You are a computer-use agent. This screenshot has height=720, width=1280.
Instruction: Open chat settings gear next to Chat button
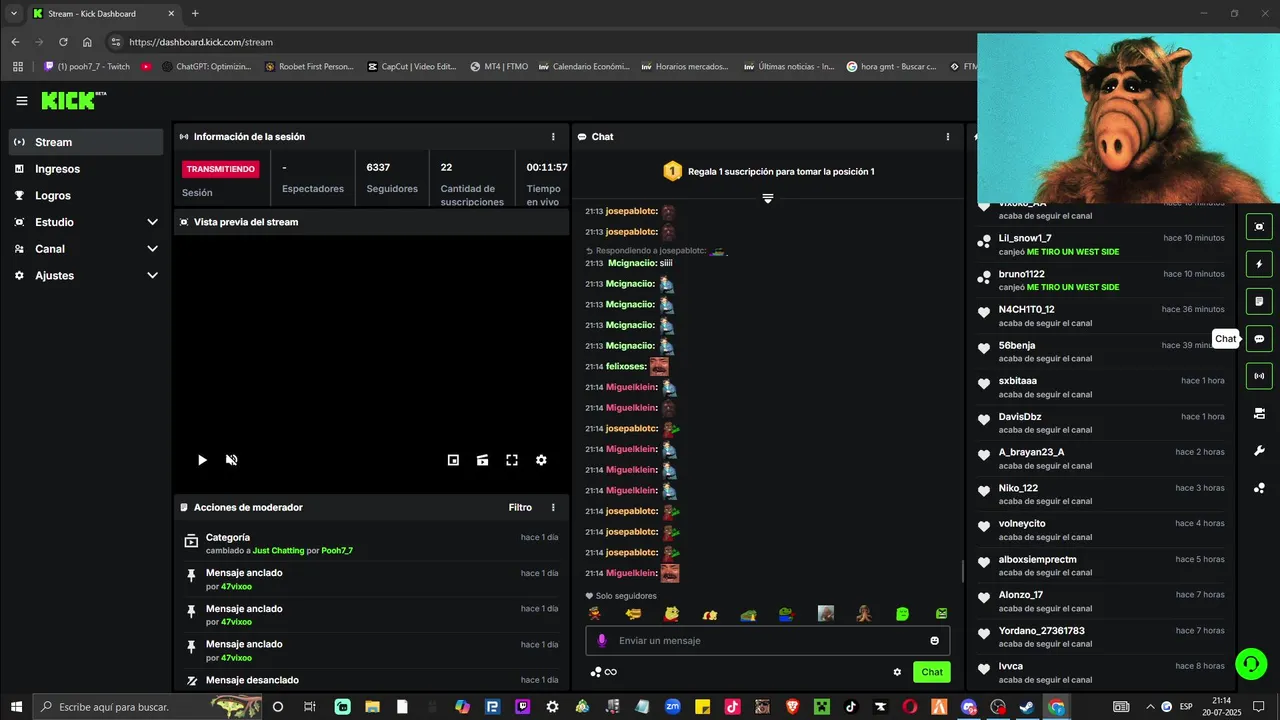coord(897,672)
